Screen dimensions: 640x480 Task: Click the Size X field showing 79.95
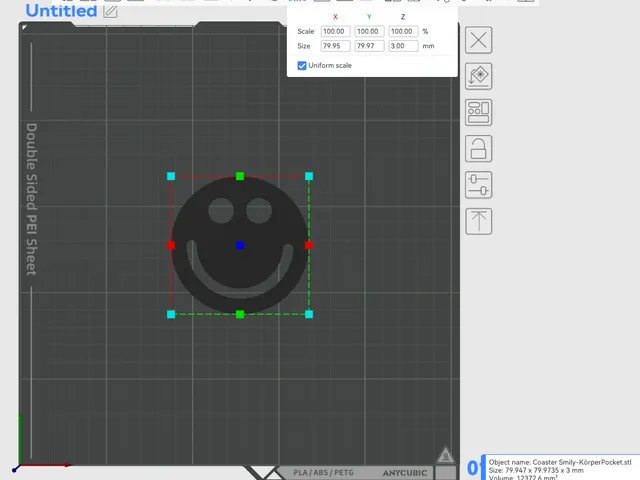point(335,46)
